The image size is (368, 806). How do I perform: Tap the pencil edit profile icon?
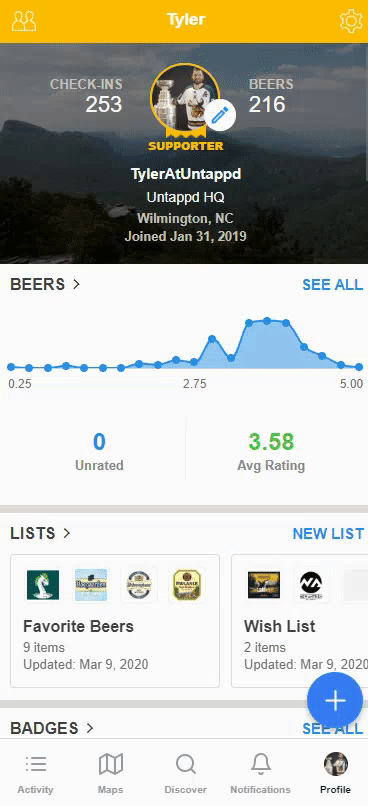click(x=220, y=116)
